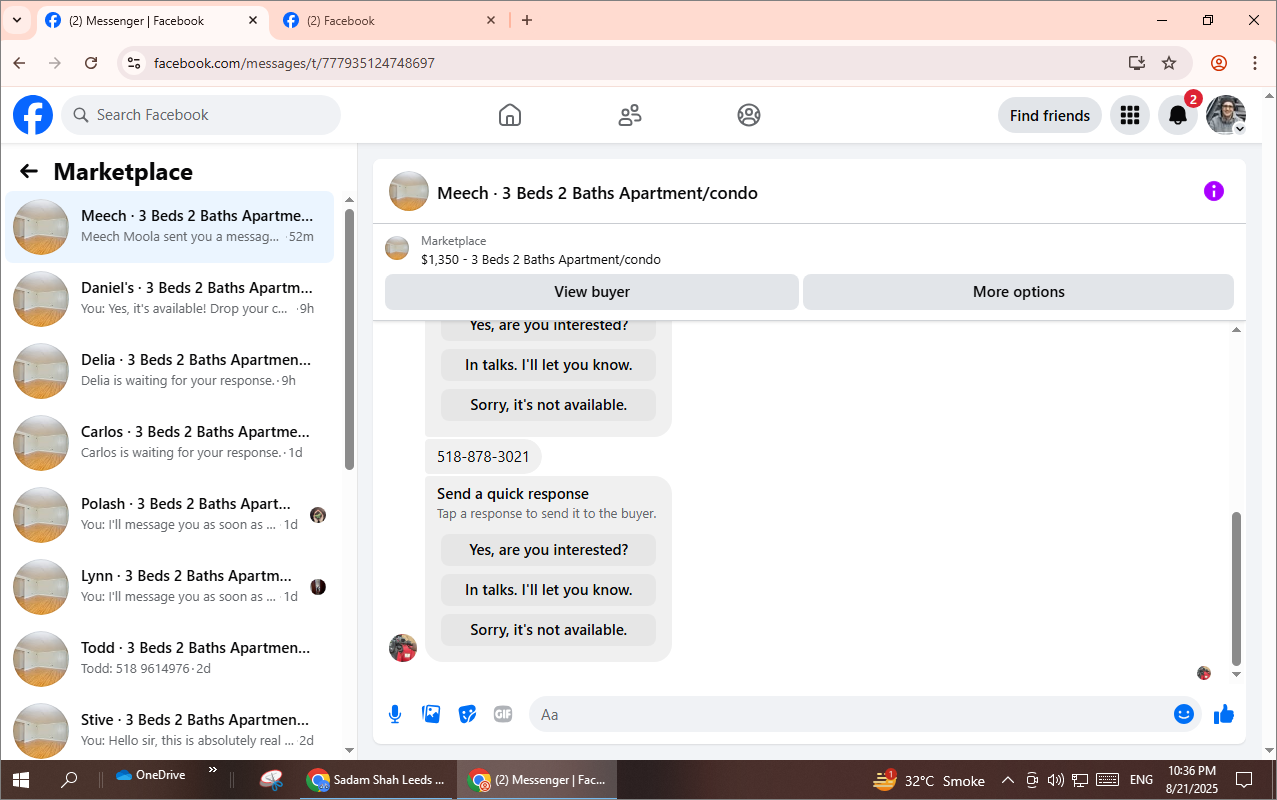Click the browser address bar URL
The width and height of the screenshot is (1277, 800).
[x=294, y=63]
